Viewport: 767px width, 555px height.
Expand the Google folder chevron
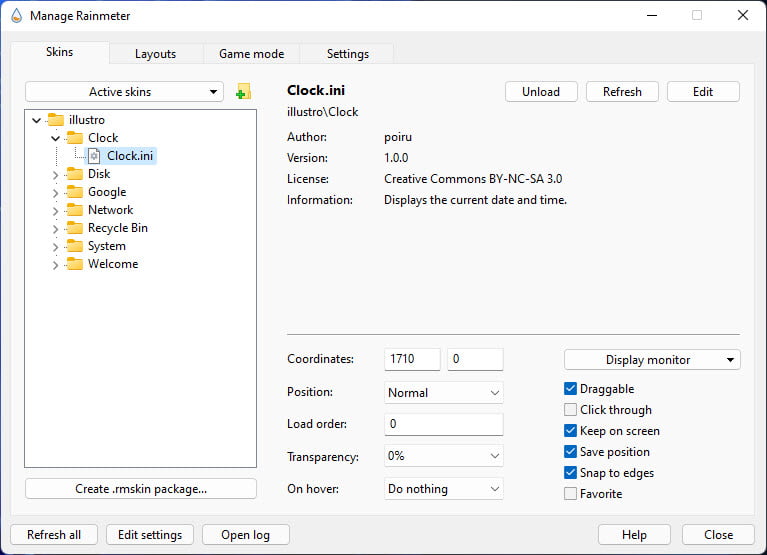(56, 192)
